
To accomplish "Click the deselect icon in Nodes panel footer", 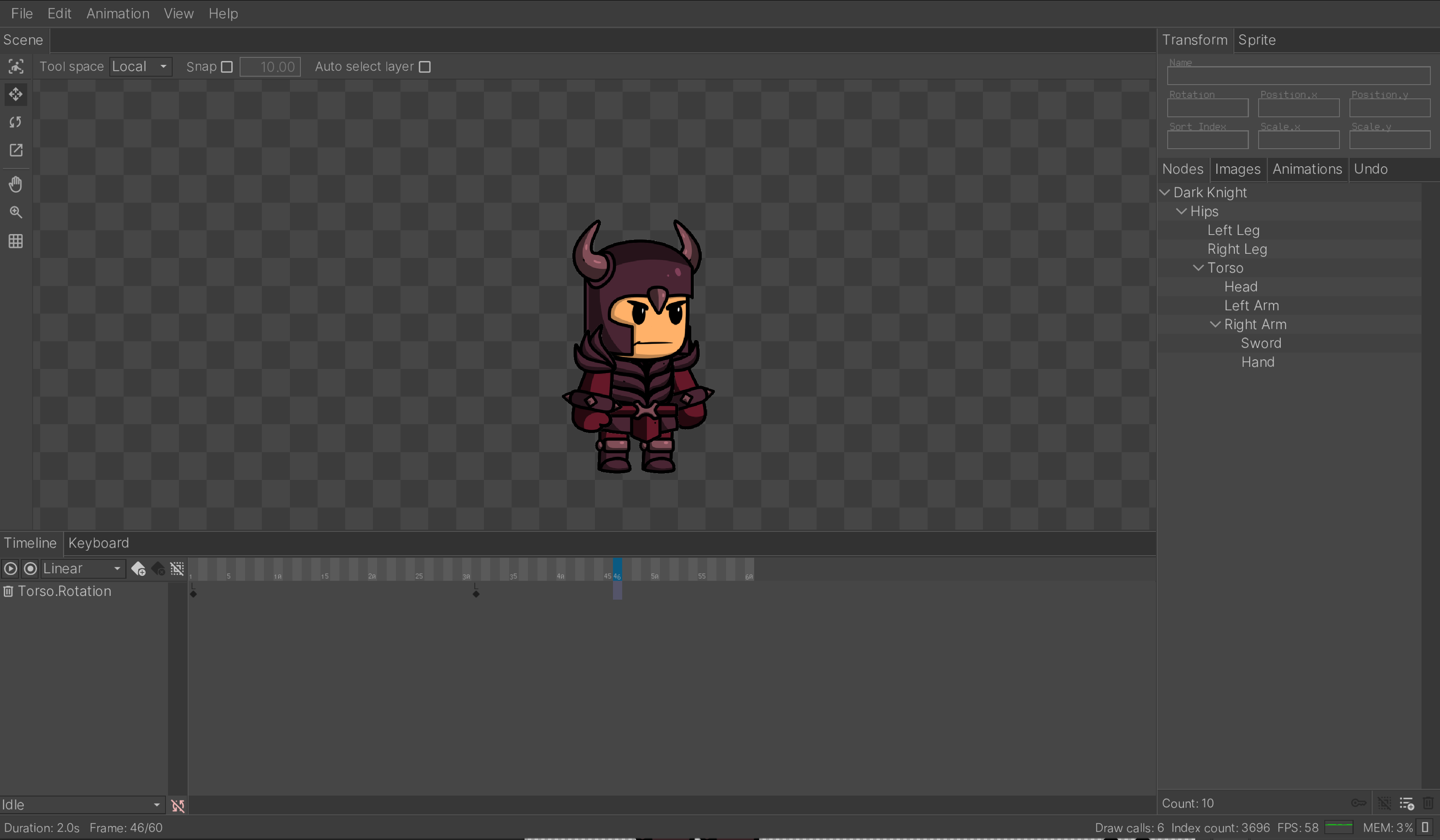I will coord(1385,804).
